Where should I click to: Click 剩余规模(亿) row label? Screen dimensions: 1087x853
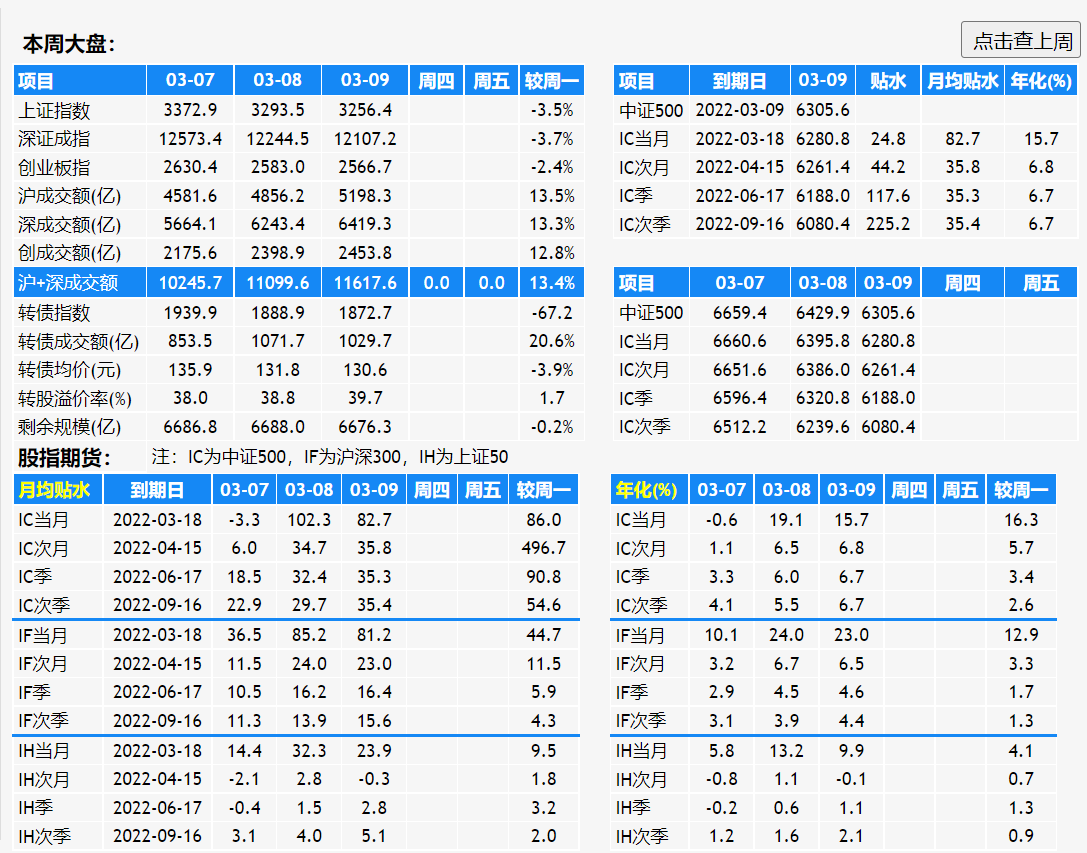pos(69,426)
